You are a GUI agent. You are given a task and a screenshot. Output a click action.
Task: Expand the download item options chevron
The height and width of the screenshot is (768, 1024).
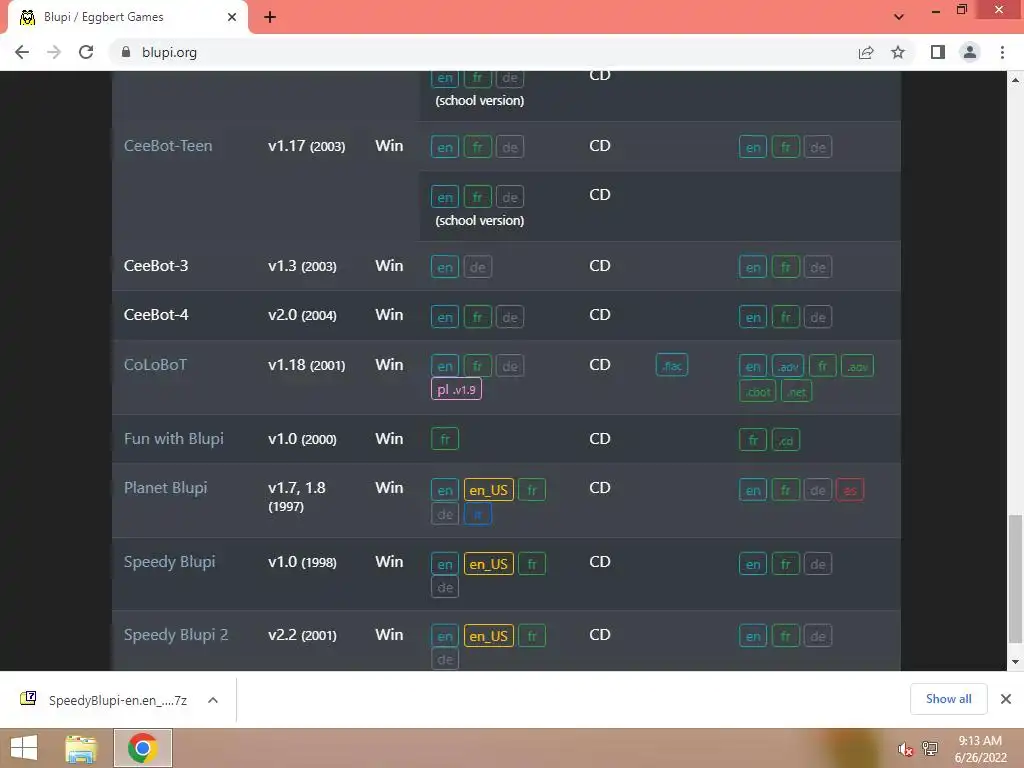point(212,700)
